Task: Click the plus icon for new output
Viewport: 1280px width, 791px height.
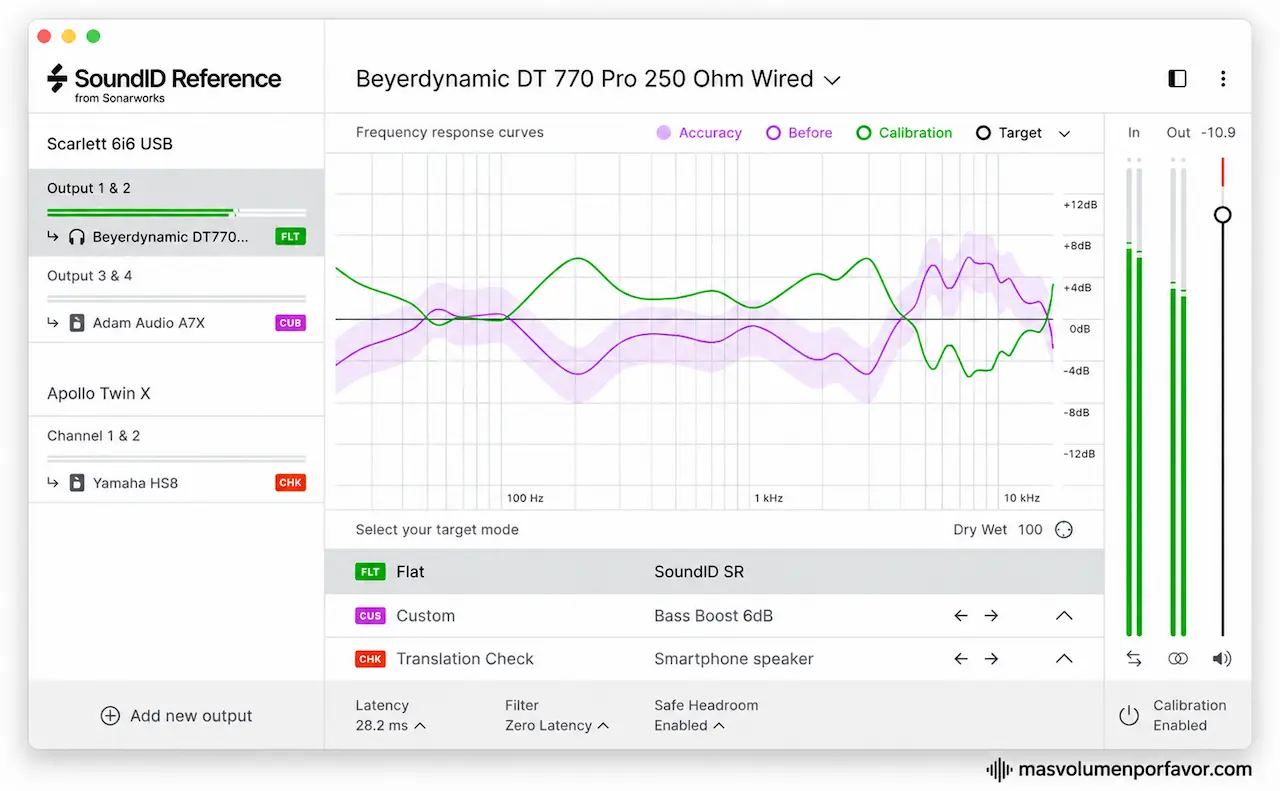Action: pos(110,716)
